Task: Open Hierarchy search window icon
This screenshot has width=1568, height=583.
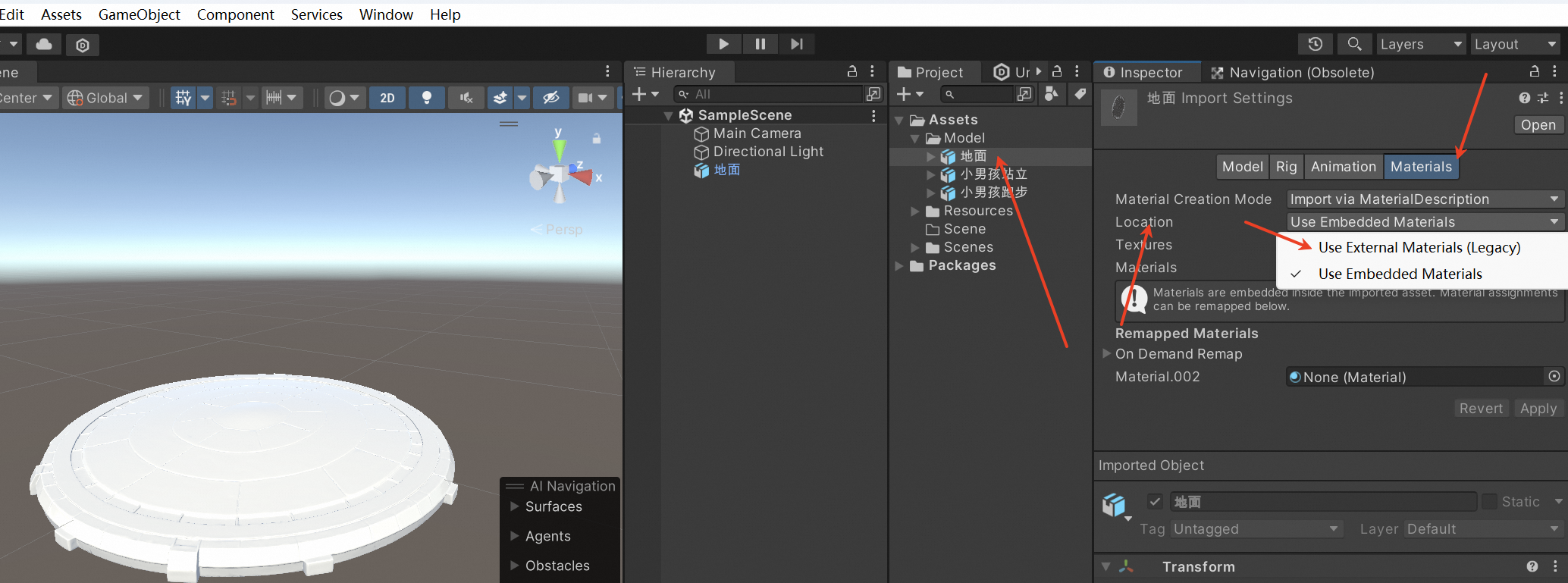Action: point(873,94)
